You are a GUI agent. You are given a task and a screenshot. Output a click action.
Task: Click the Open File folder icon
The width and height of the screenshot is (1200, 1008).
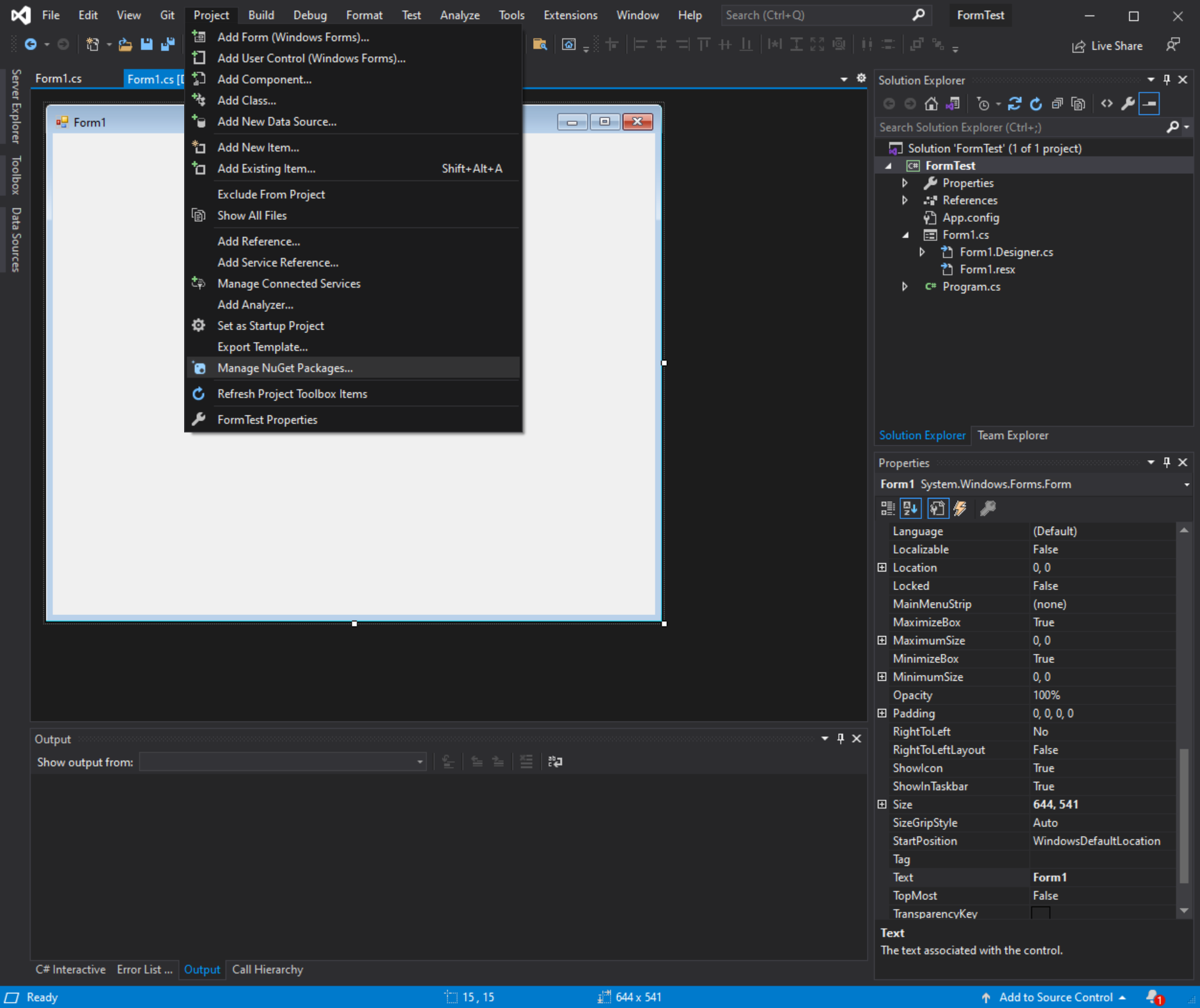(125, 44)
